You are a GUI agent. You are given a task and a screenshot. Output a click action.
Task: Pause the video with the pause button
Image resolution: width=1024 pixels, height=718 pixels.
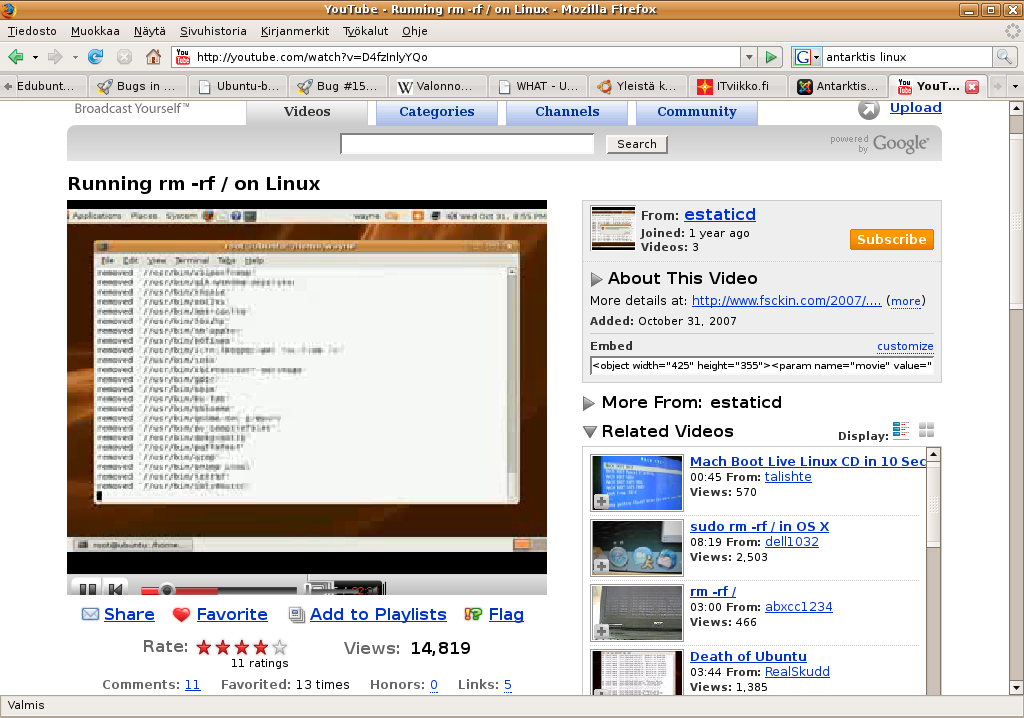[87, 589]
